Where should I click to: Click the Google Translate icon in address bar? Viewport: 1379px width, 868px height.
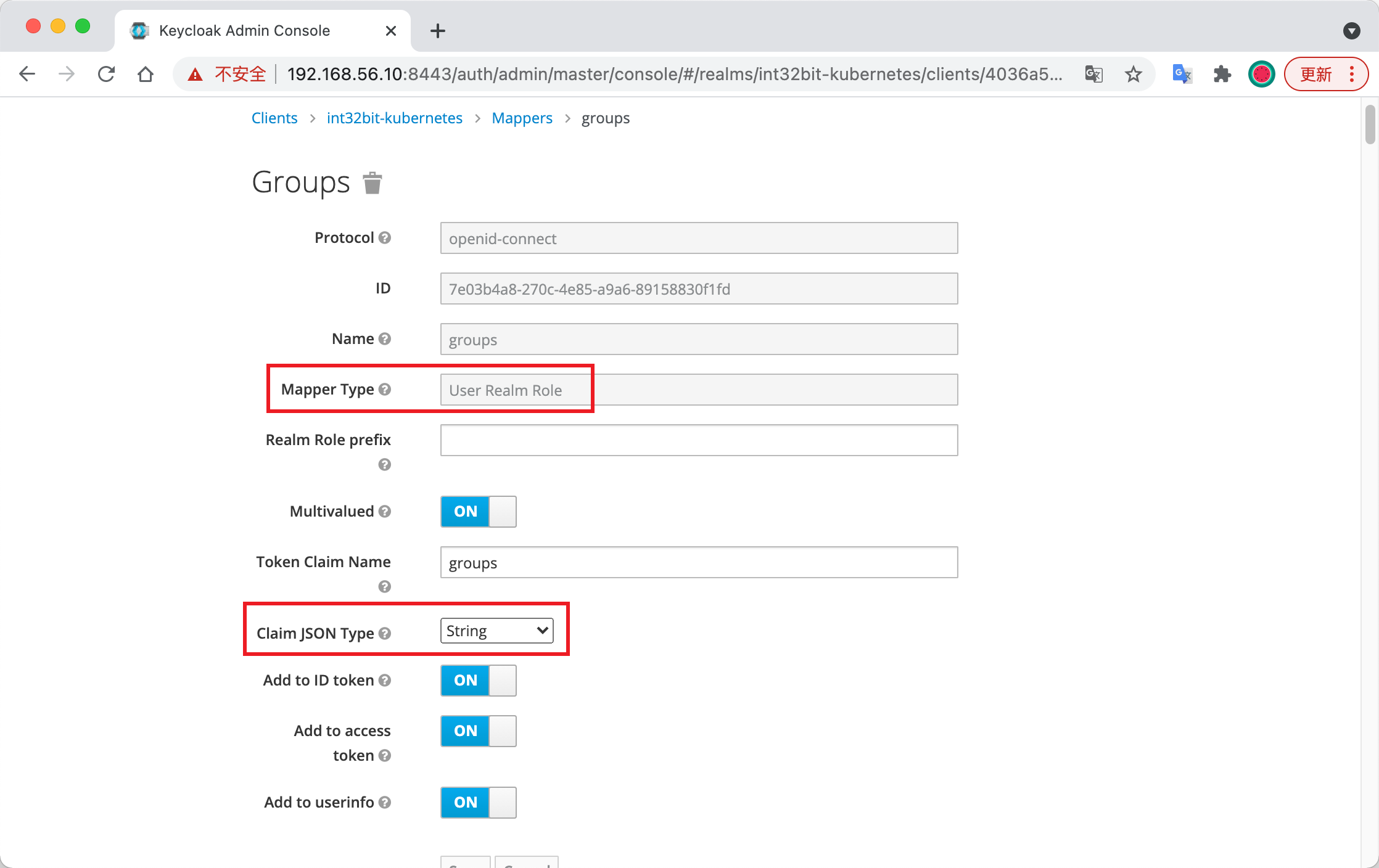pyautogui.click(x=1093, y=75)
